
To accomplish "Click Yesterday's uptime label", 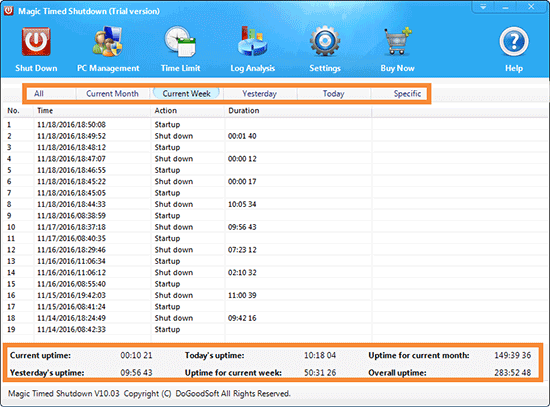I will 47,373.
